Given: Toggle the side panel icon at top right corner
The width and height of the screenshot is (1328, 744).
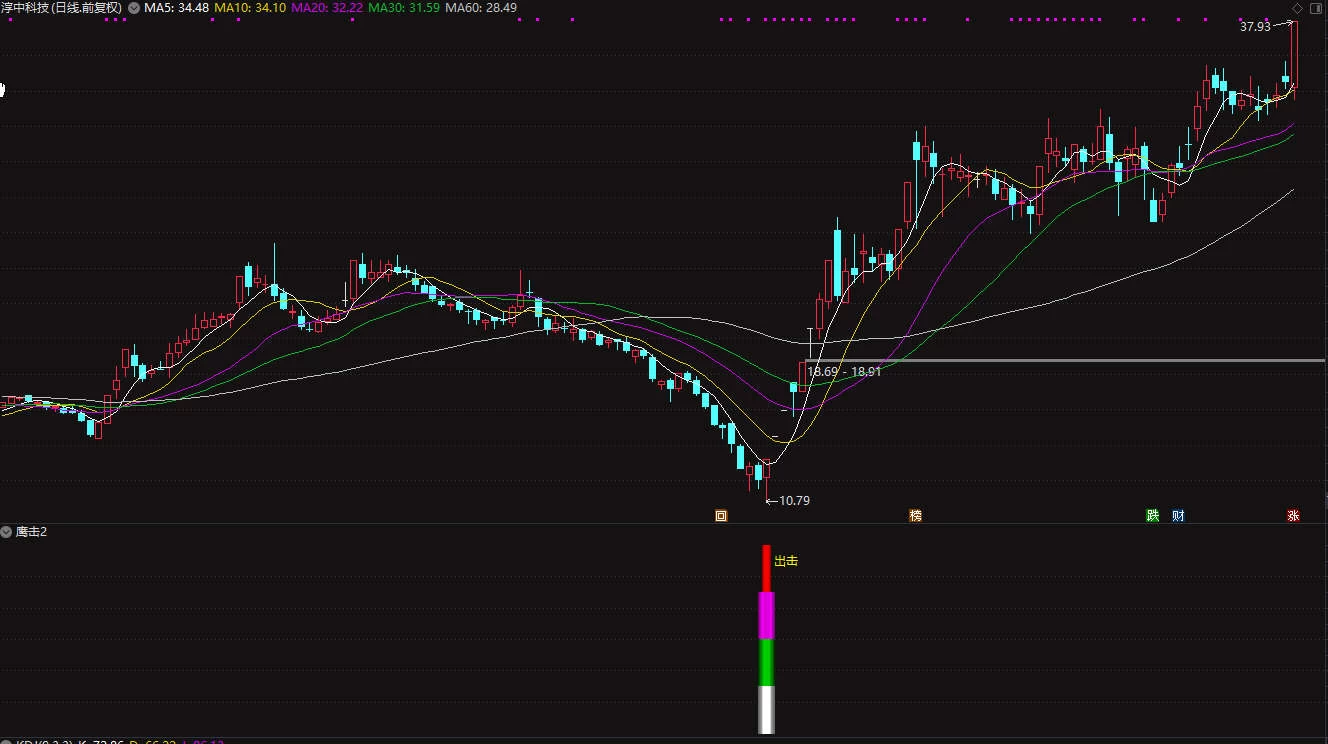Looking at the screenshot, I should coord(1317,7).
